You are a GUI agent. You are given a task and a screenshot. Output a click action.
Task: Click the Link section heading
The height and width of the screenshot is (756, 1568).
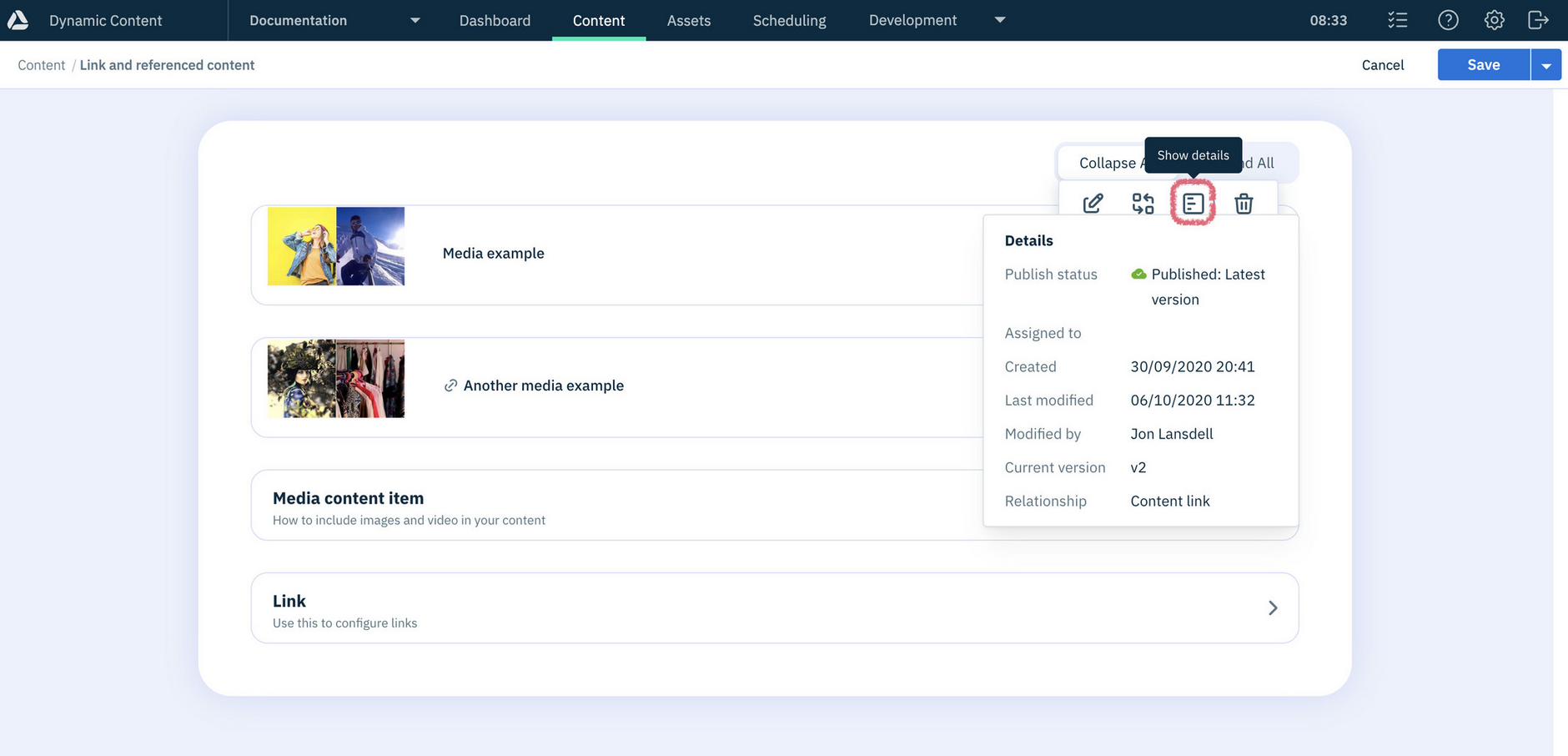tap(289, 601)
